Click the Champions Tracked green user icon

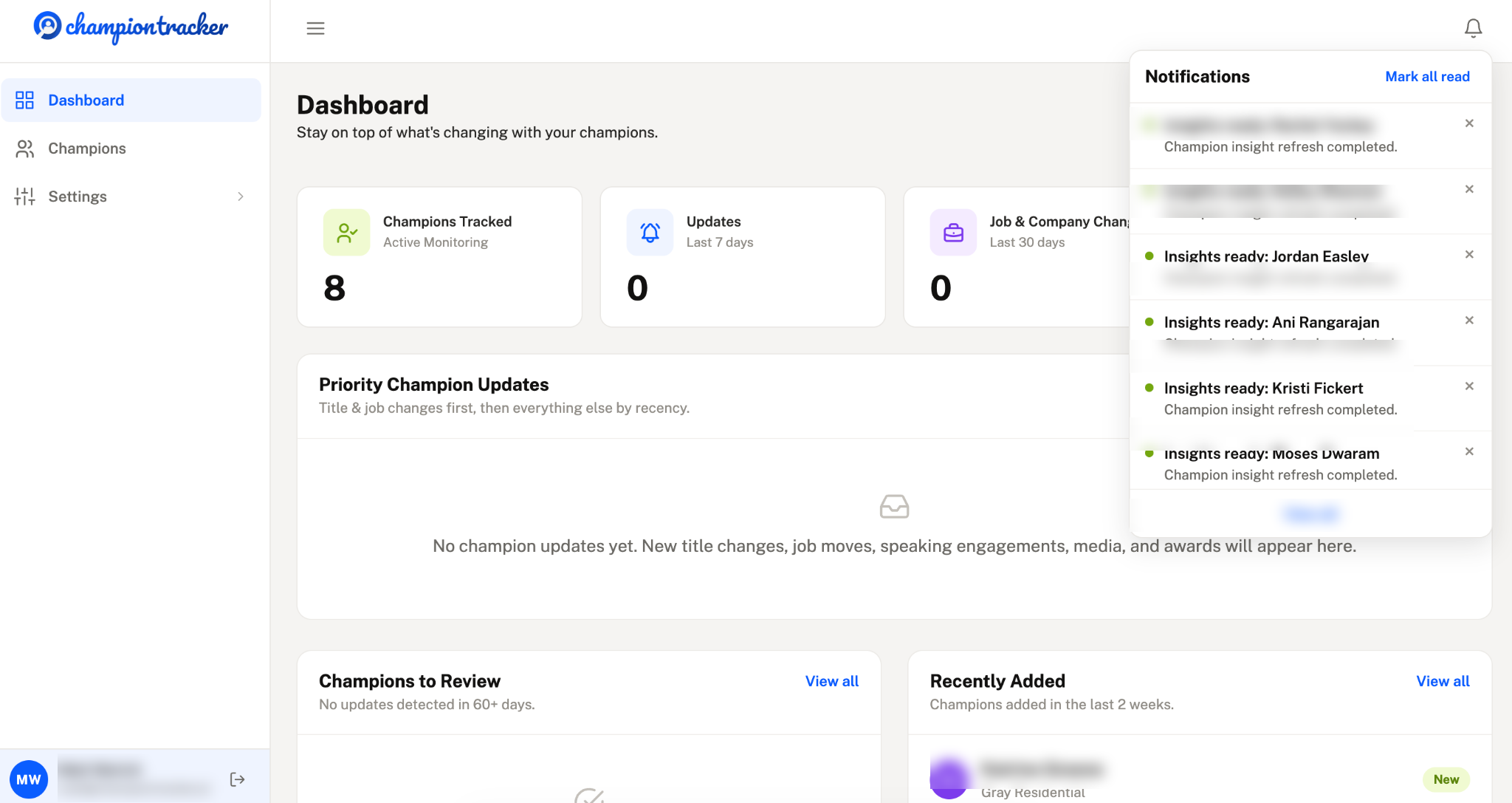click(x=346, y=233)
